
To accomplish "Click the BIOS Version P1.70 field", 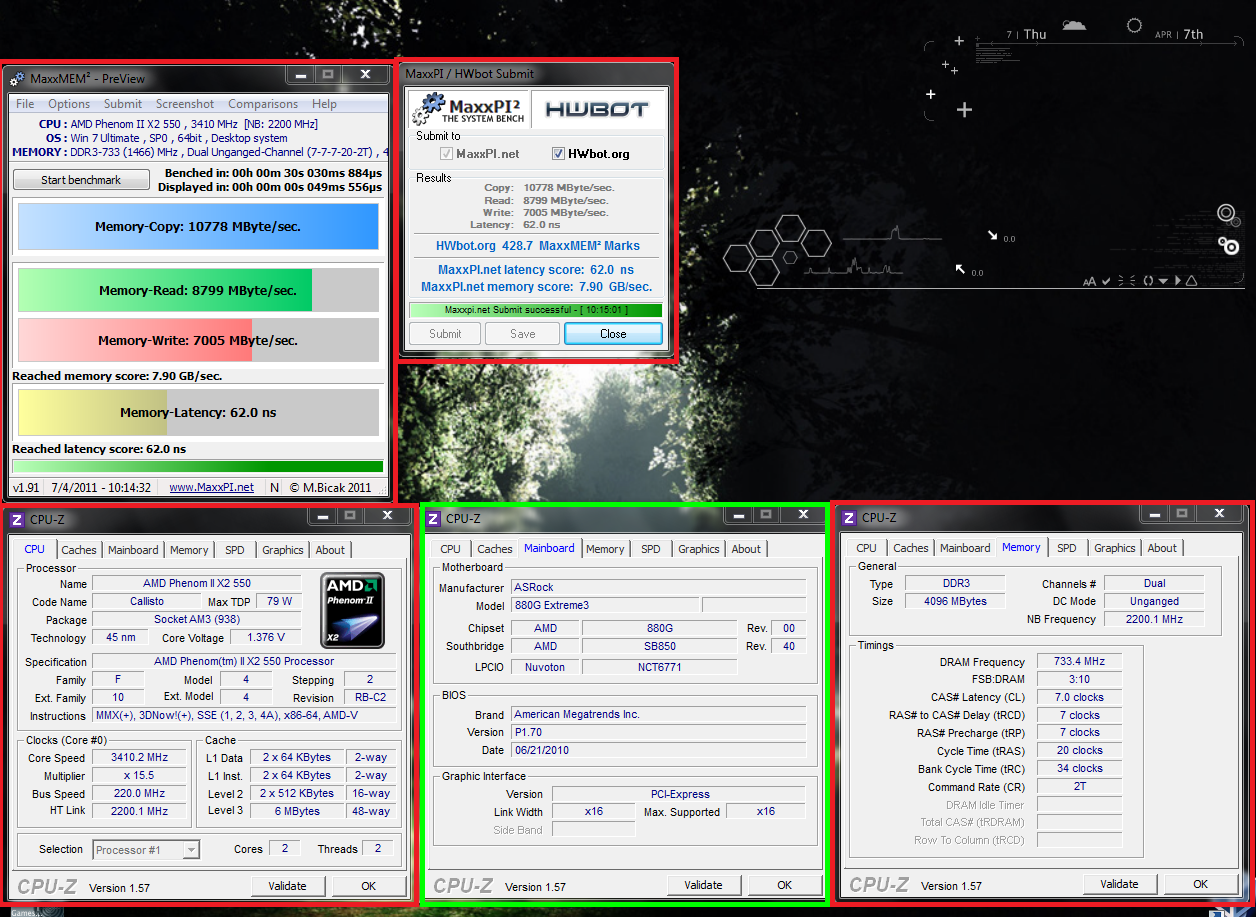I will (658, 733).
